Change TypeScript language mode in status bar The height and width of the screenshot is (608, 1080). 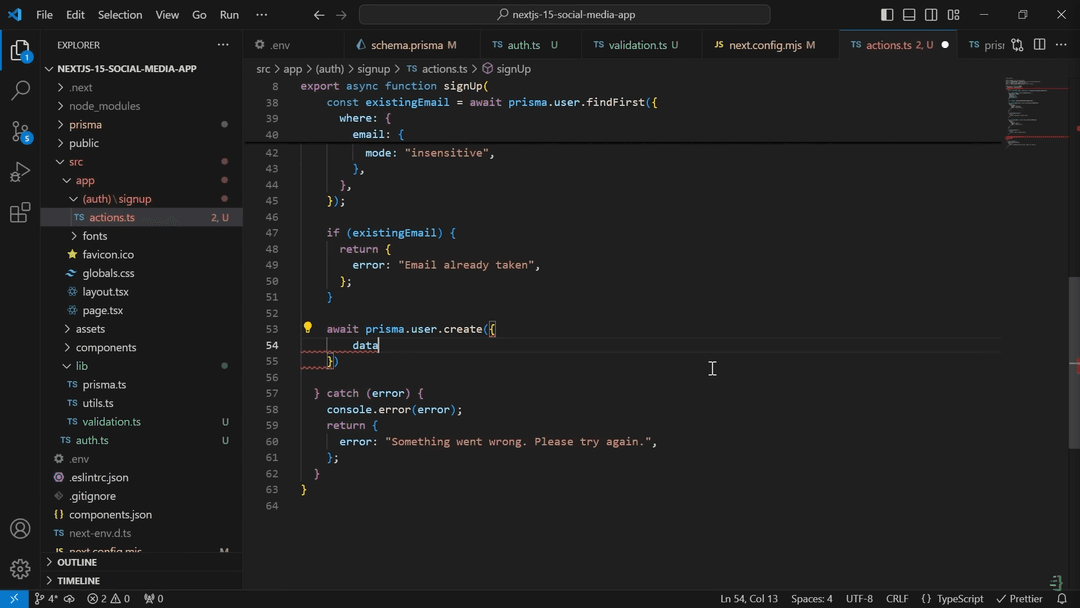953,599
